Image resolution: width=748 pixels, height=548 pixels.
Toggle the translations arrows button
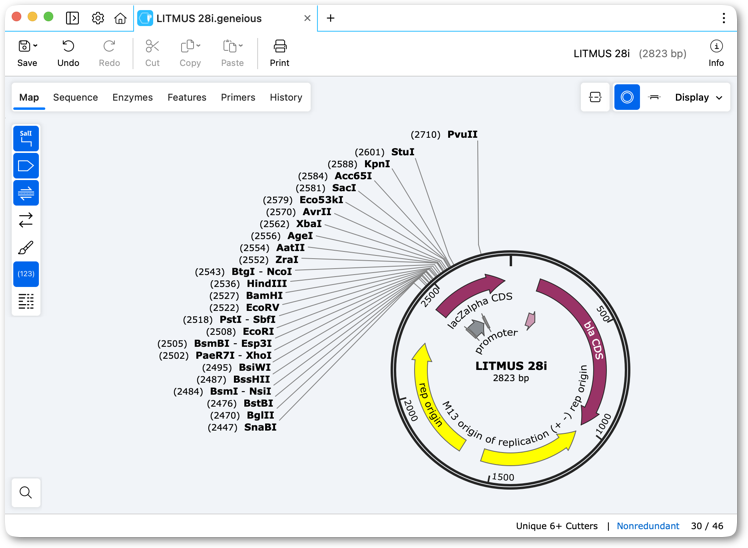coord(26,220)
